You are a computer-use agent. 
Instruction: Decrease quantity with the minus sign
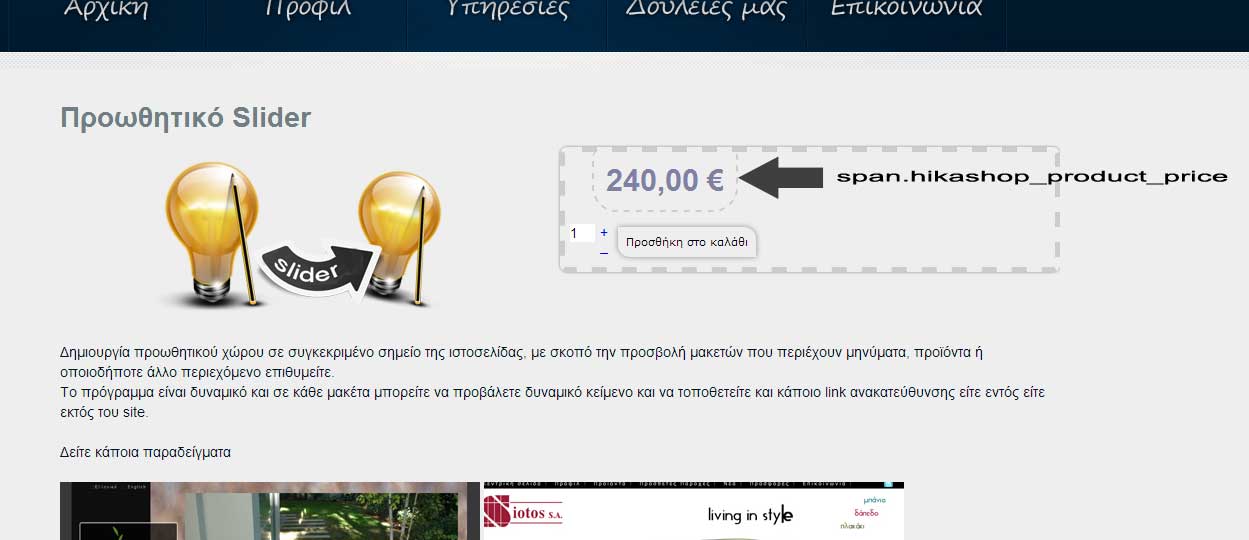[604, 252]
